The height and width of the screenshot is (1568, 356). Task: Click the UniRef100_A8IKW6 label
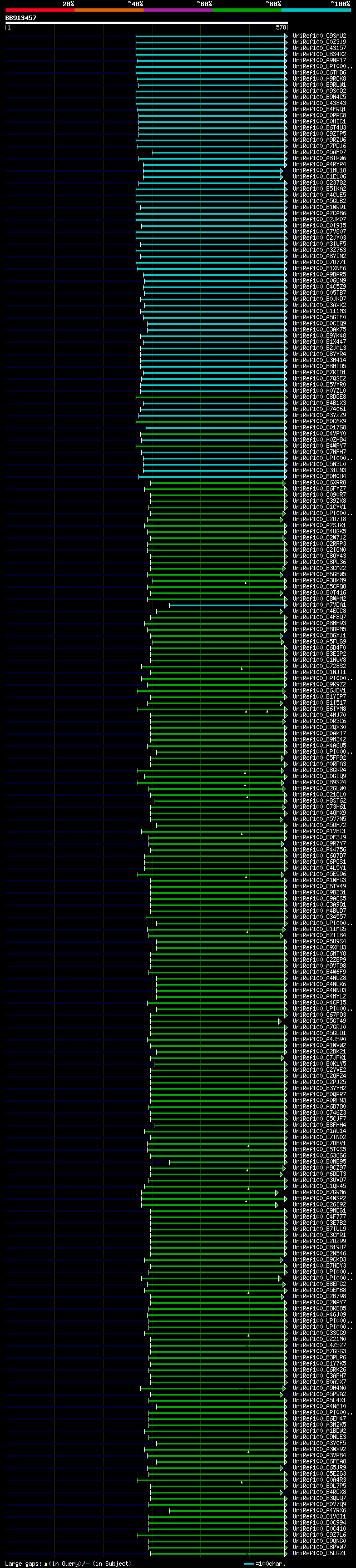click(319, 159)
